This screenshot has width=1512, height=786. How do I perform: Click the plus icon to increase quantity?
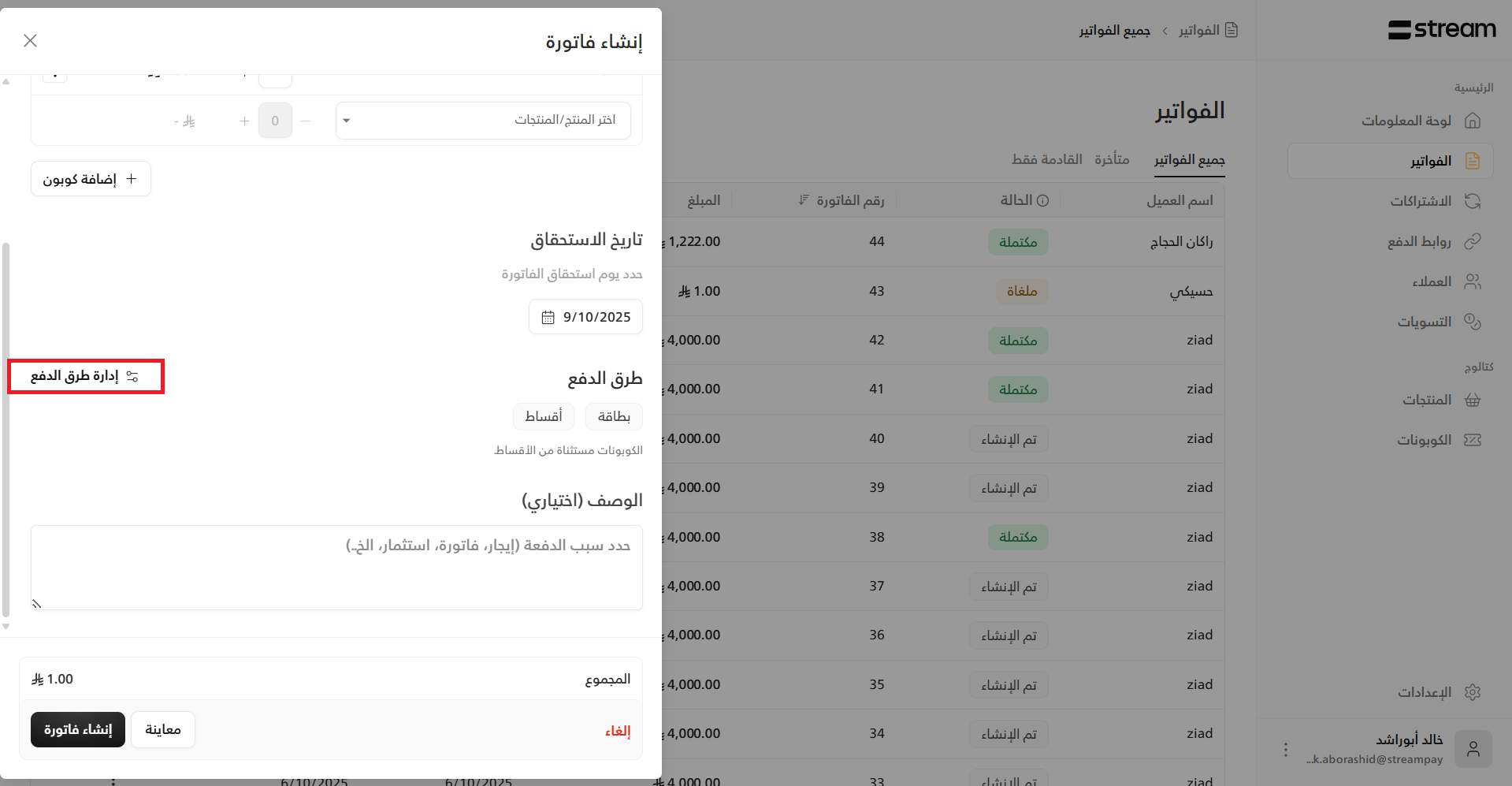point(244,121)
